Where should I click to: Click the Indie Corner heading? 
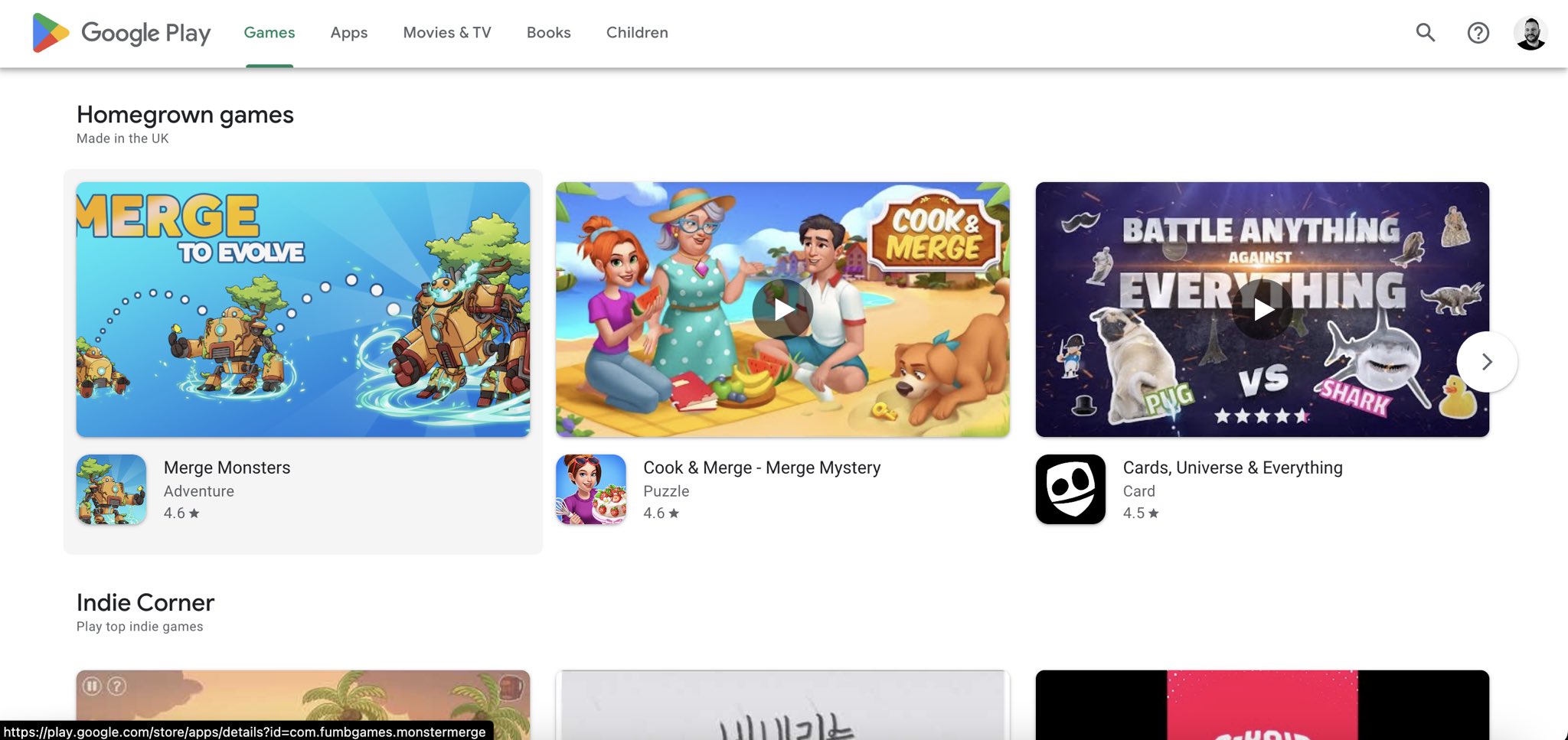145,603
